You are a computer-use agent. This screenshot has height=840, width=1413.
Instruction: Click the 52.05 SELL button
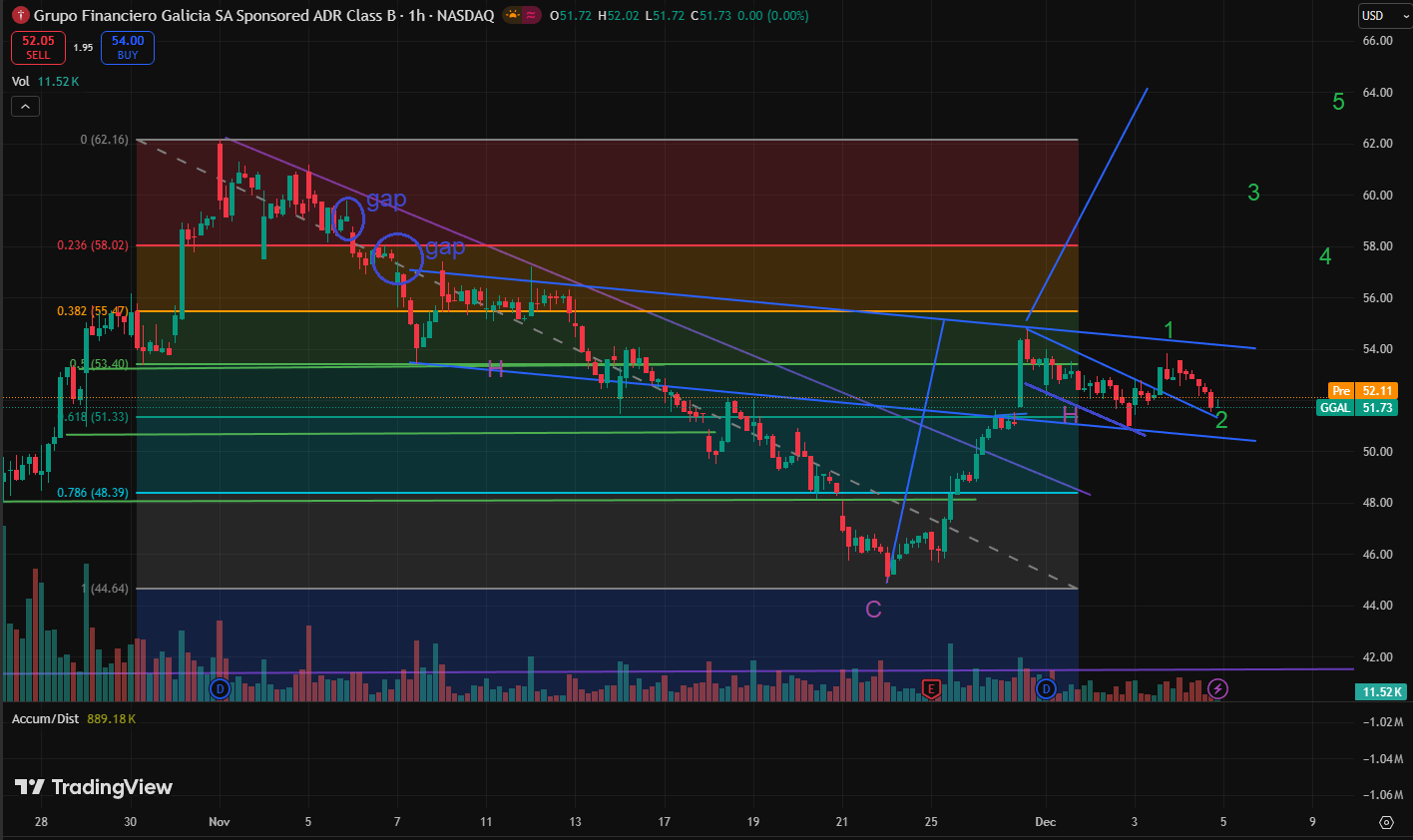tap(38, 47)
